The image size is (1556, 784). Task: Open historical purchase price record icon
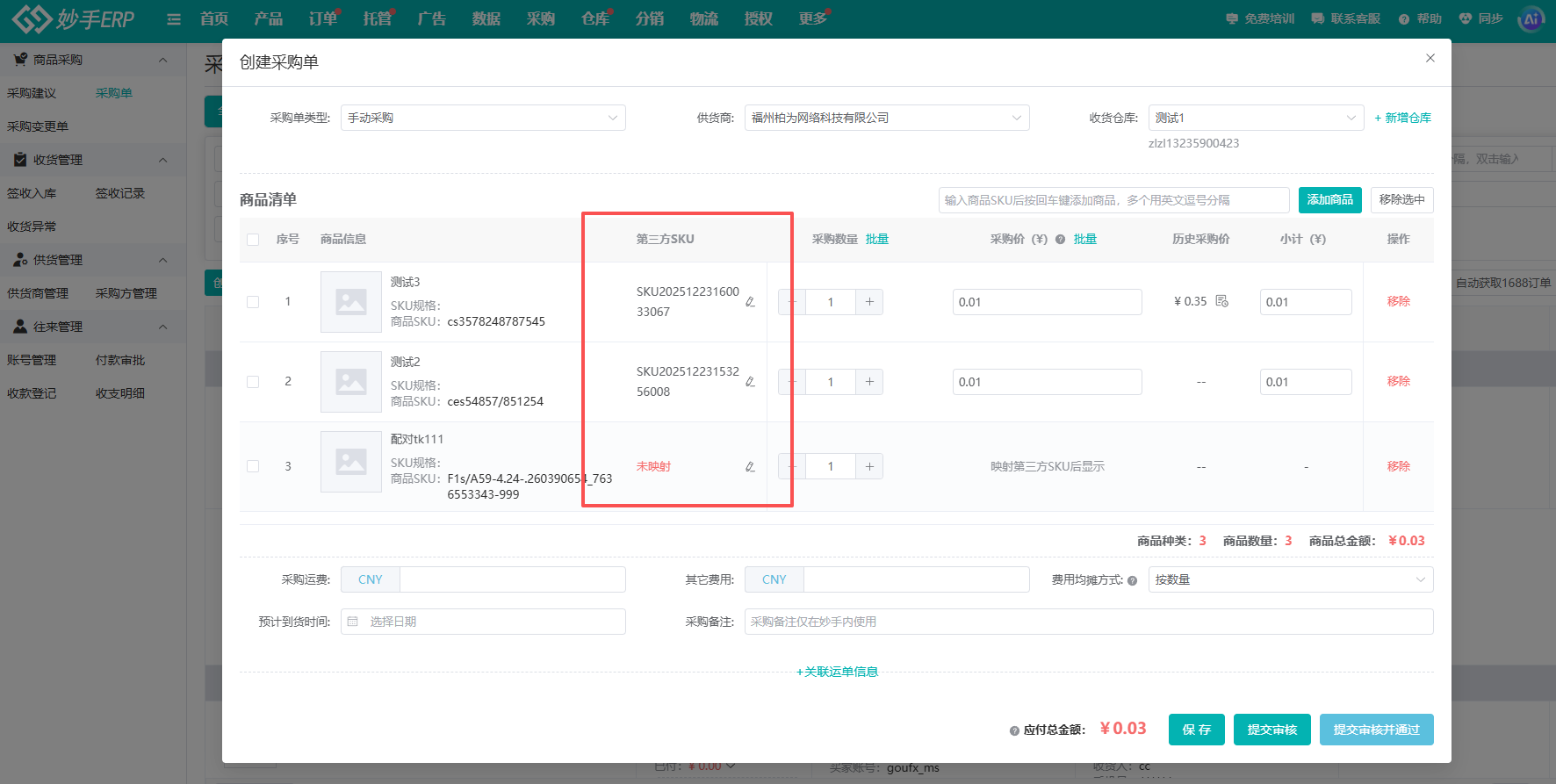coord(1221,301)
